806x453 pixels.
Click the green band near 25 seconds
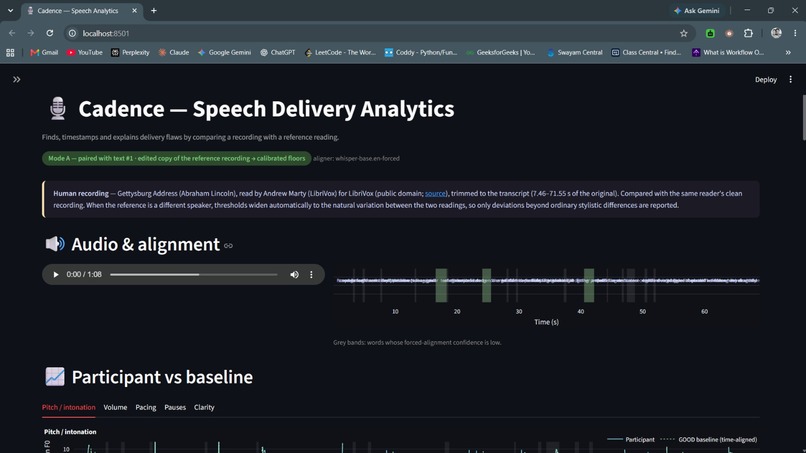[x=486, y=285]
